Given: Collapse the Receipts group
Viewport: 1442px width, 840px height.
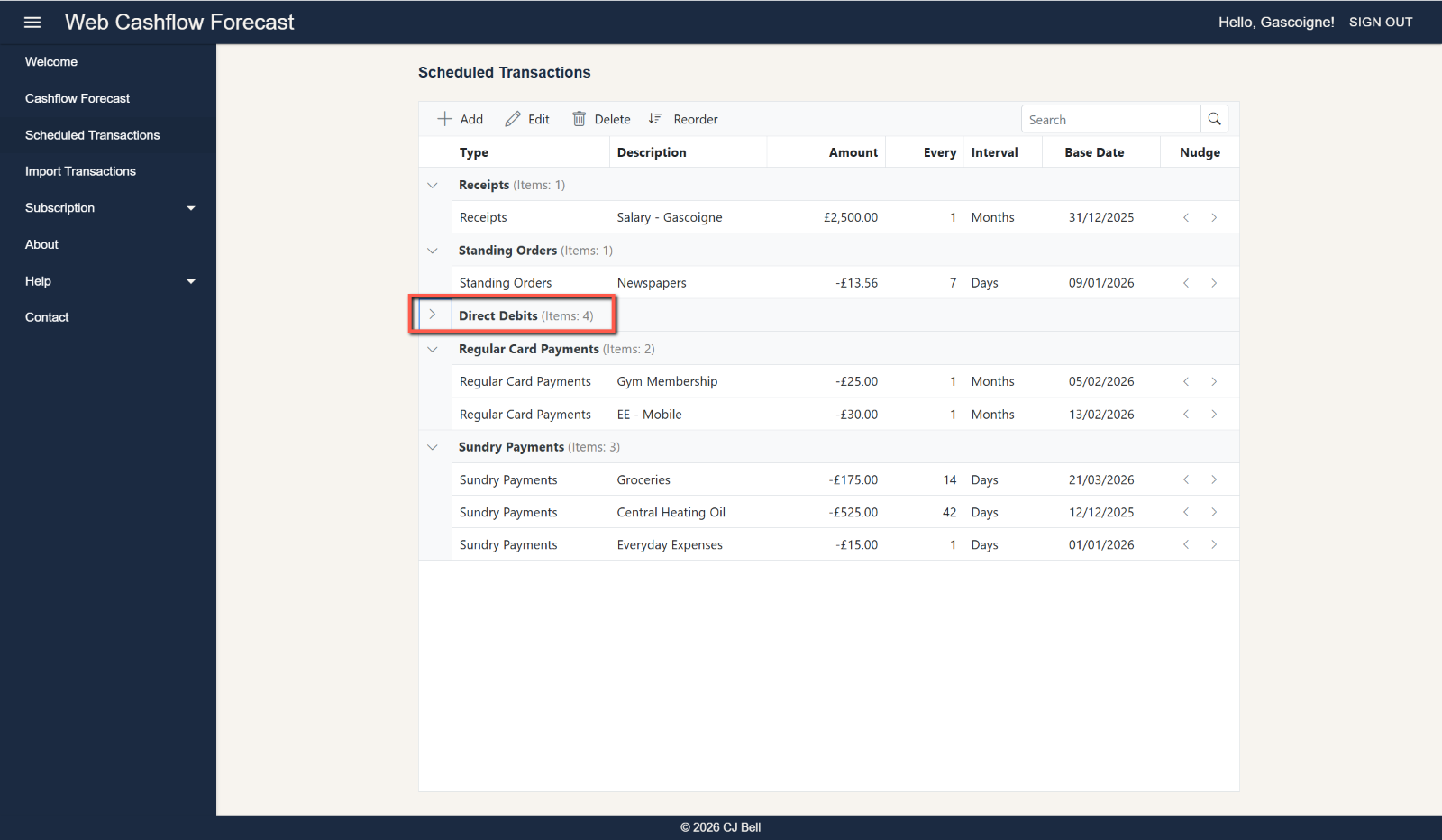Looking at the screenshot, I should (x=433, y=186).
